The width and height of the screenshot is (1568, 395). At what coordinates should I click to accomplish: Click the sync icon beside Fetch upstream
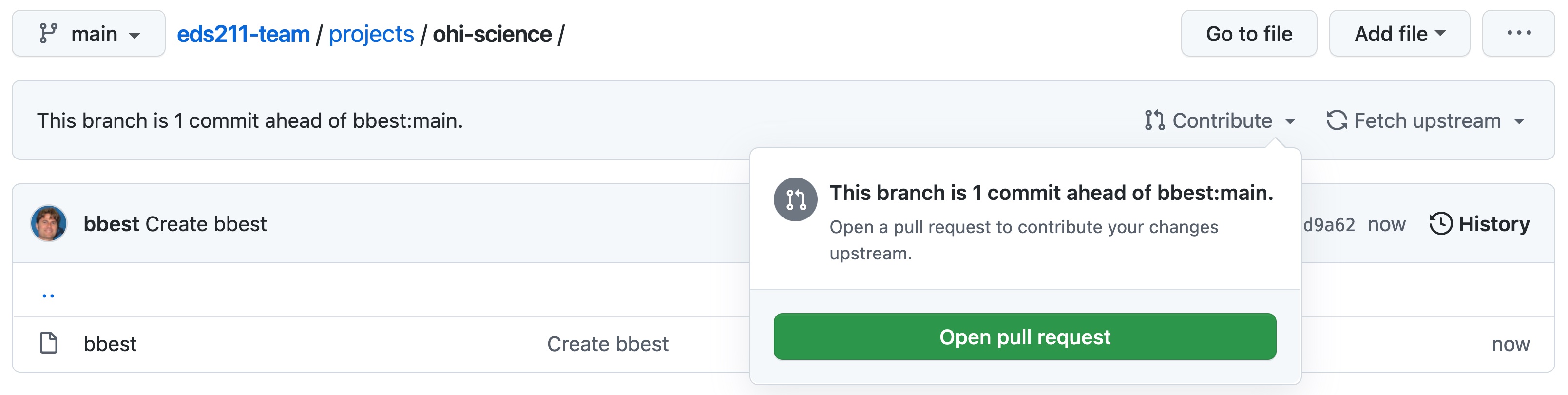[x=1337, y=120]
